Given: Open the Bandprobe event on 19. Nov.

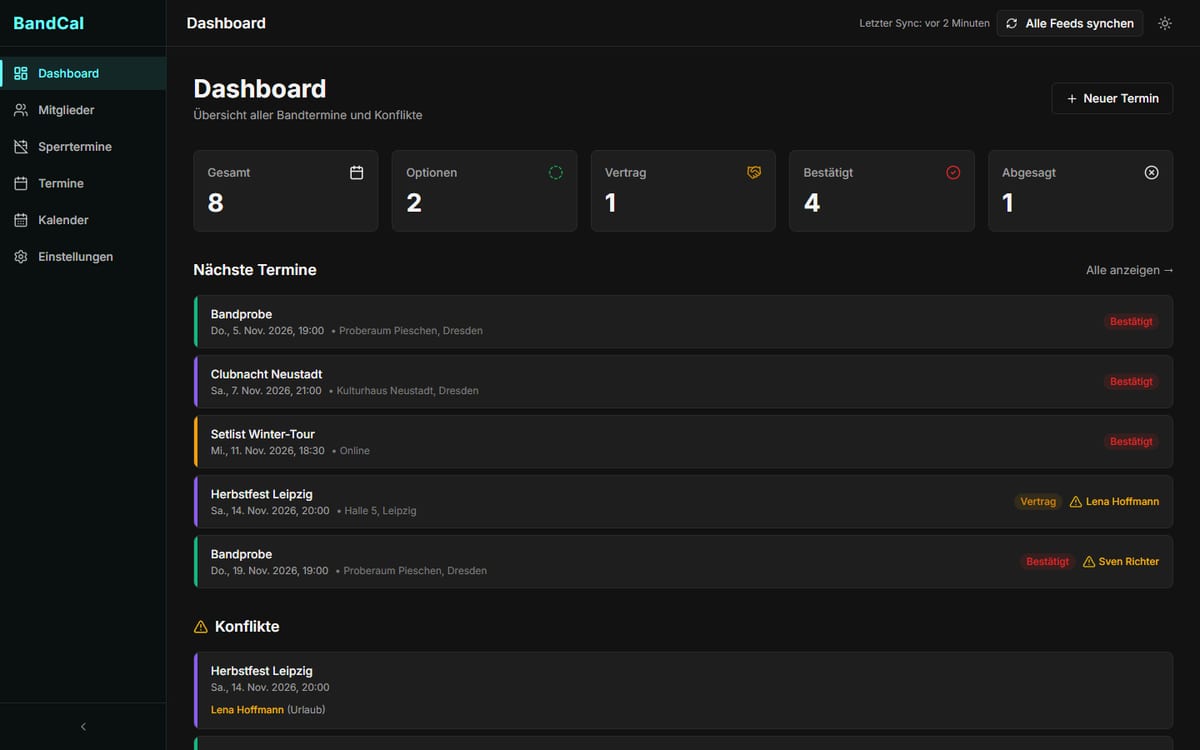Looking at the screenshot, I should (683, 562).
